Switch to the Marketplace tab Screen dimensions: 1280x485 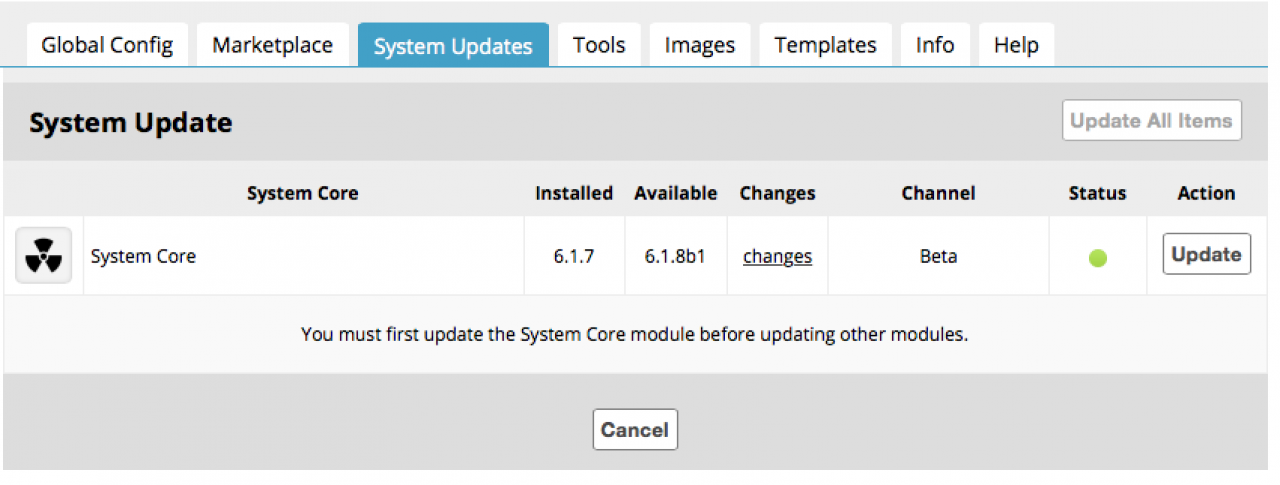click(x=272, y=45)
